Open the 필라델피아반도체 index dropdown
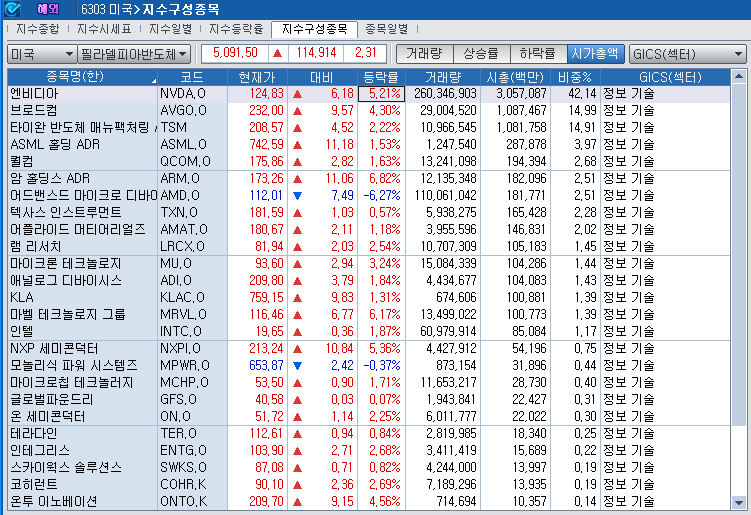Viewport: 751px width, 515px height. tap(134, 54)
